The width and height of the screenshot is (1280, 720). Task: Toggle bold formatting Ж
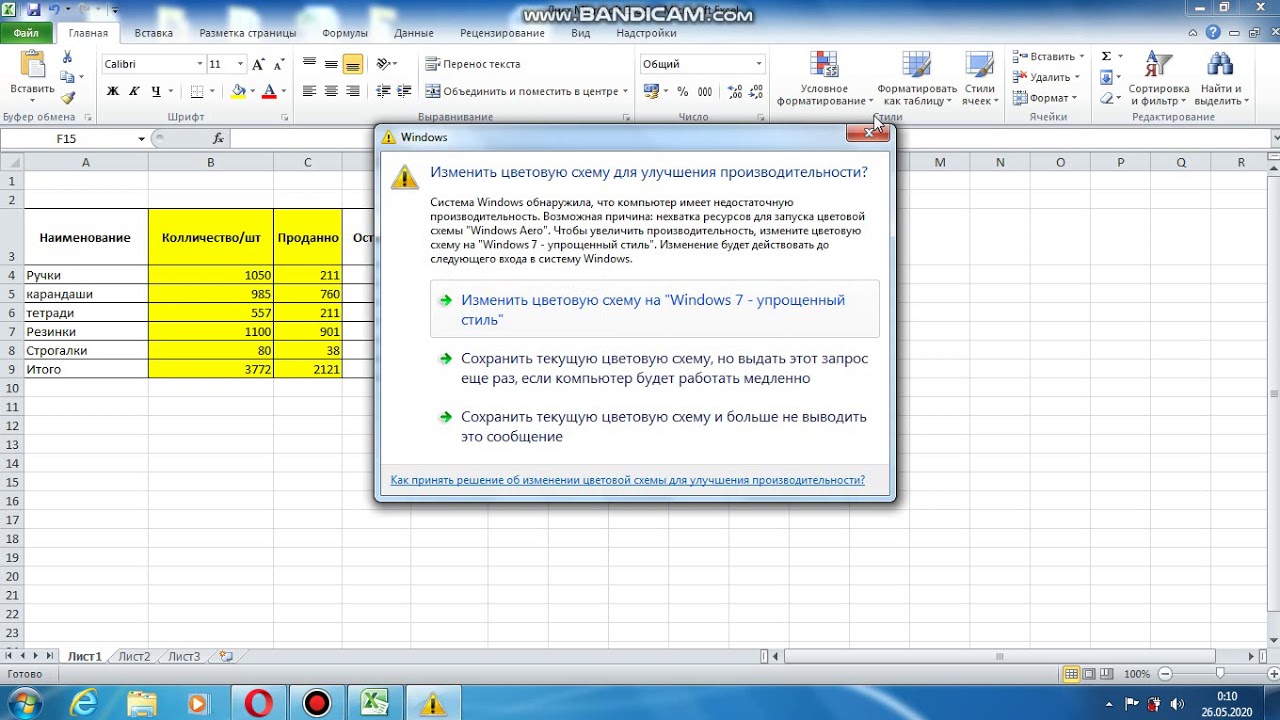point(113,91)
